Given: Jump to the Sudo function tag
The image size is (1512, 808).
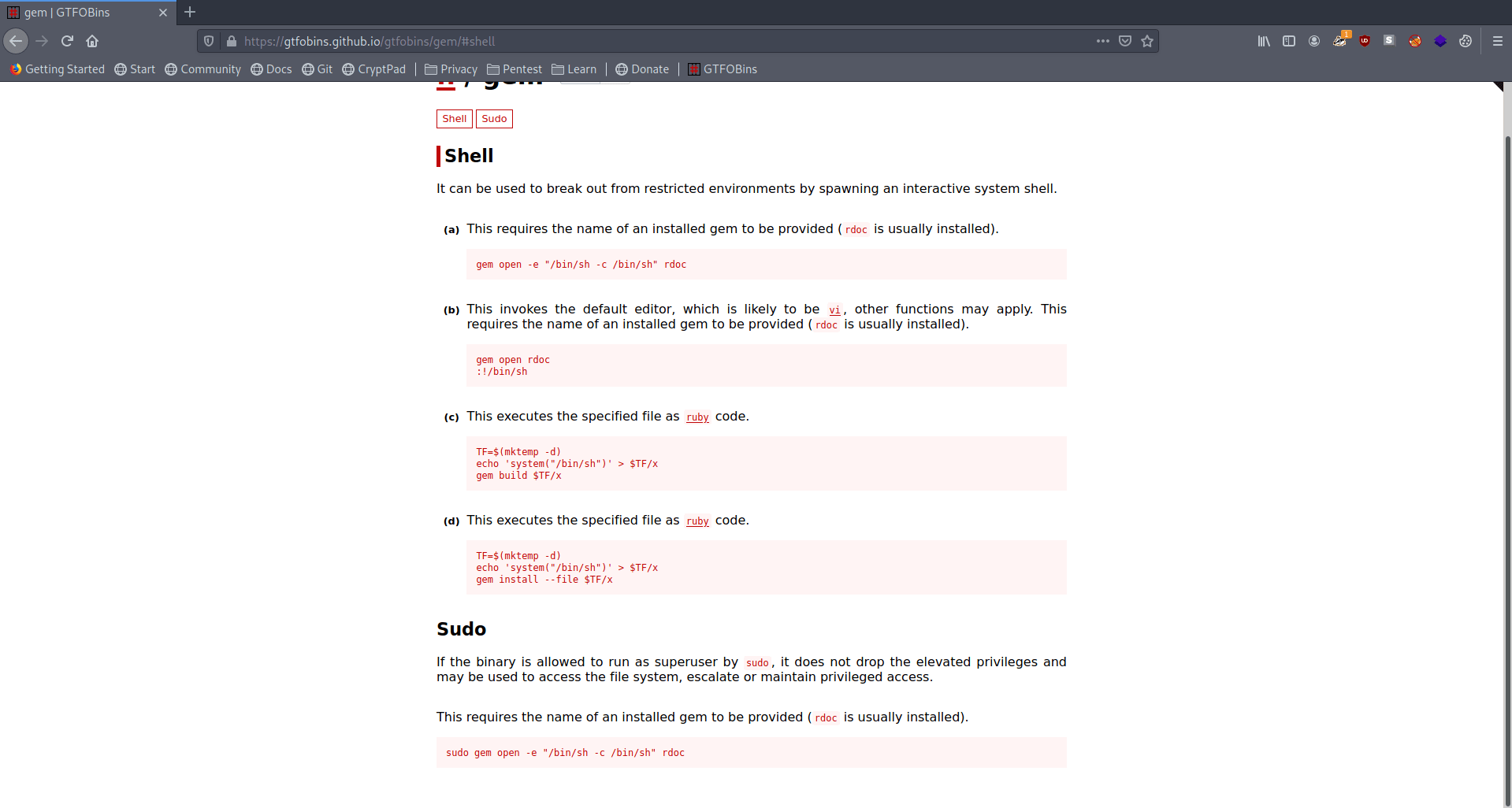Looking at the screenshot, I should (494, 119).
